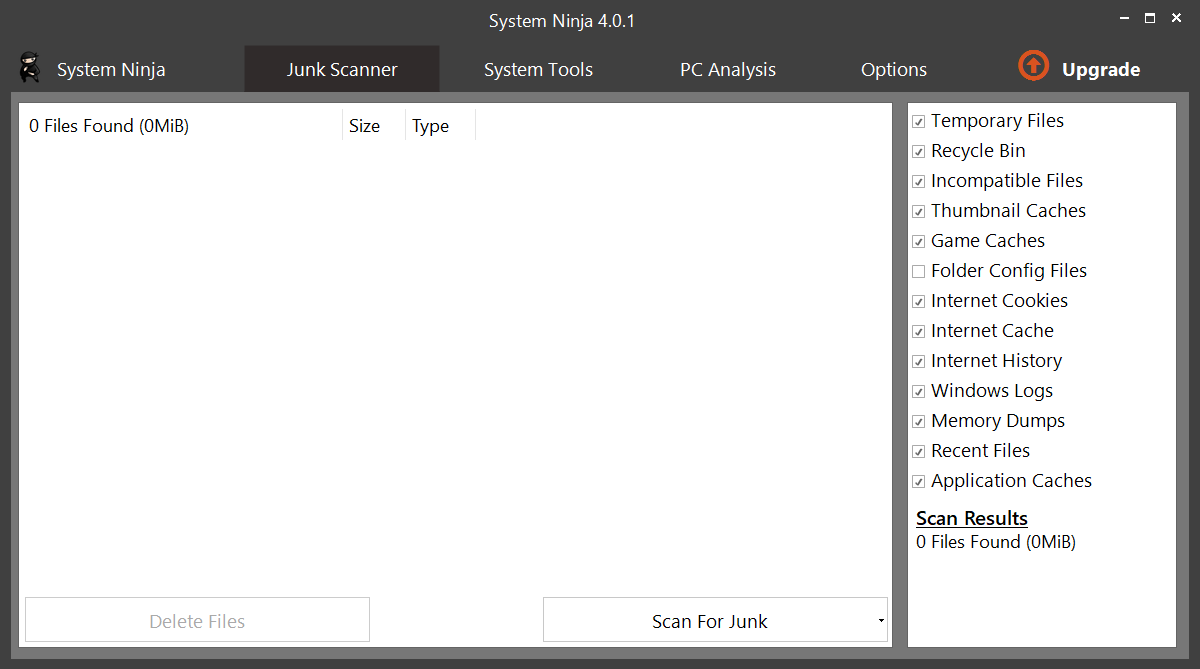The width and height of the screenshot is (1200, 669).
Task: Click the Scan For Junk button
Action: 708,620
